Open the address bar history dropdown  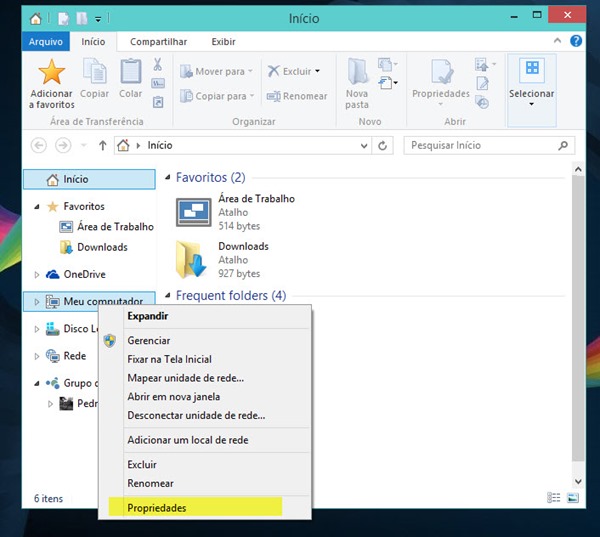point(364,146)
